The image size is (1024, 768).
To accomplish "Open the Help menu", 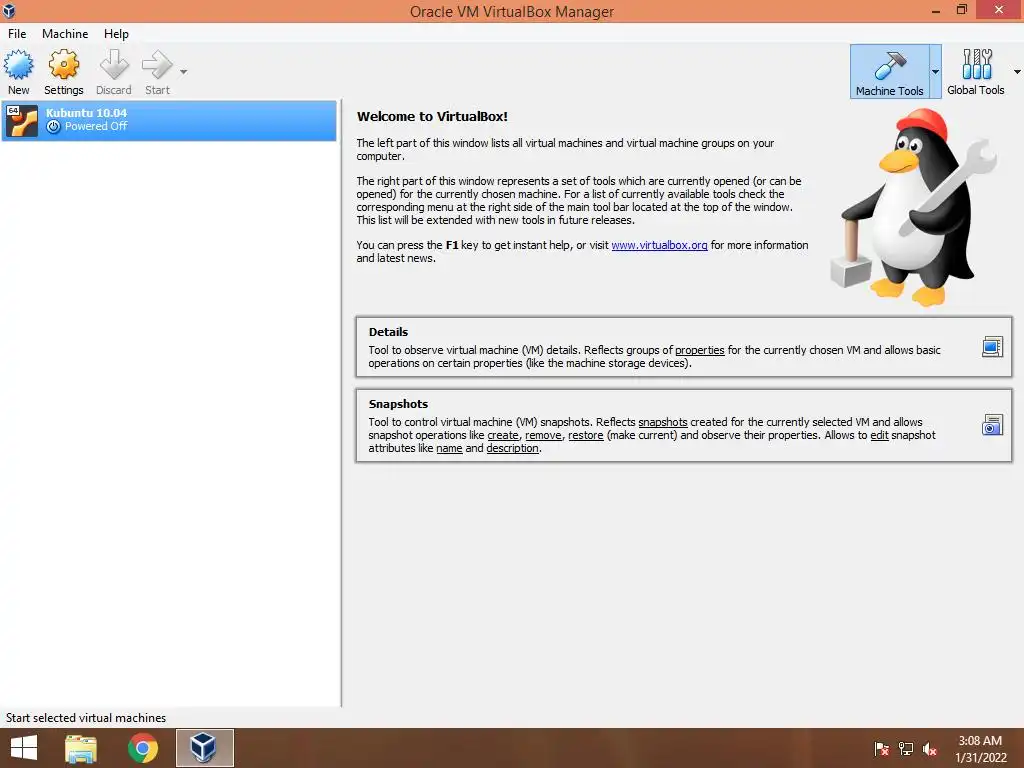I will (116, 34).
